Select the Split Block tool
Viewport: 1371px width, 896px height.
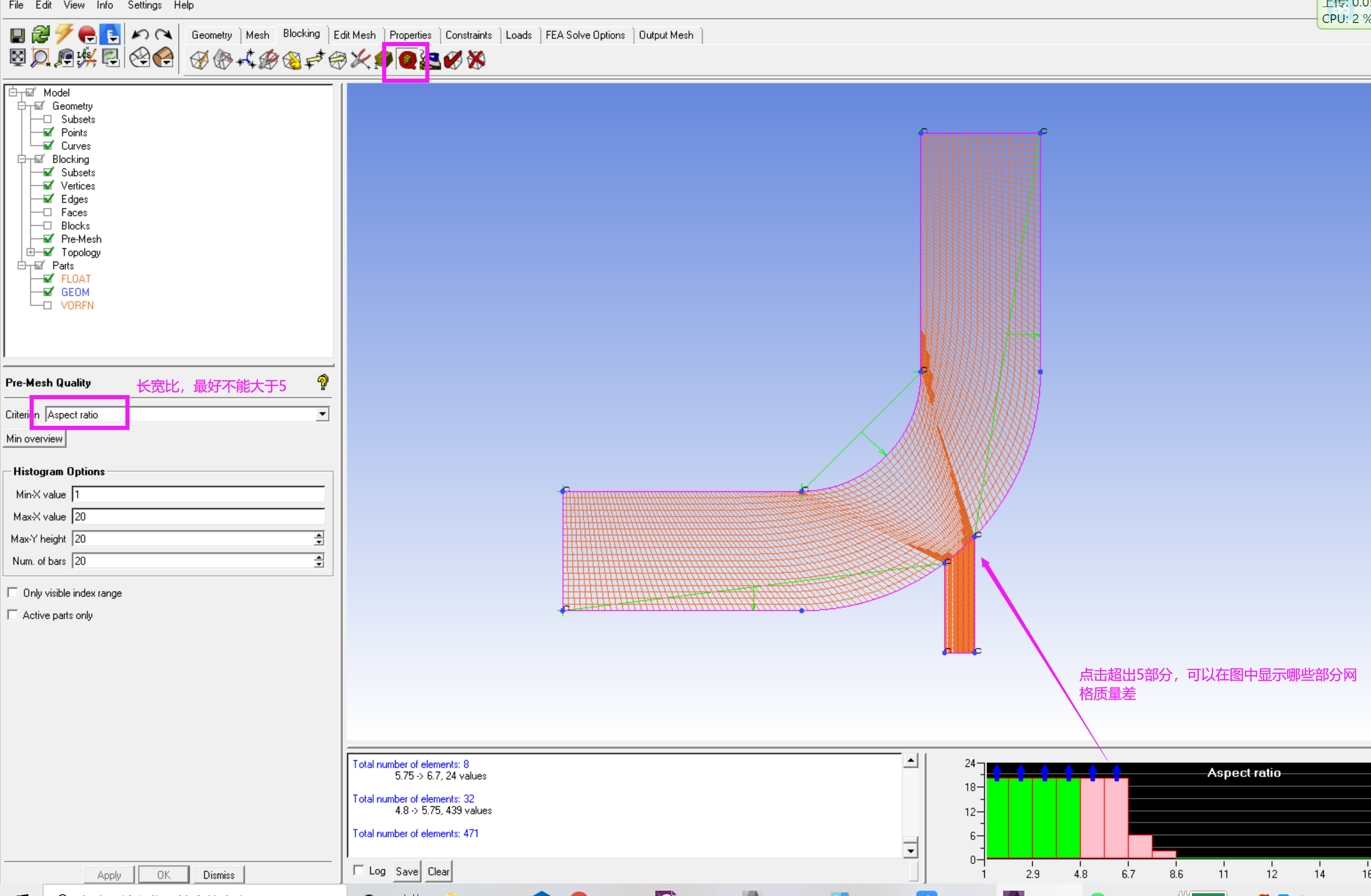click(222, 60)
